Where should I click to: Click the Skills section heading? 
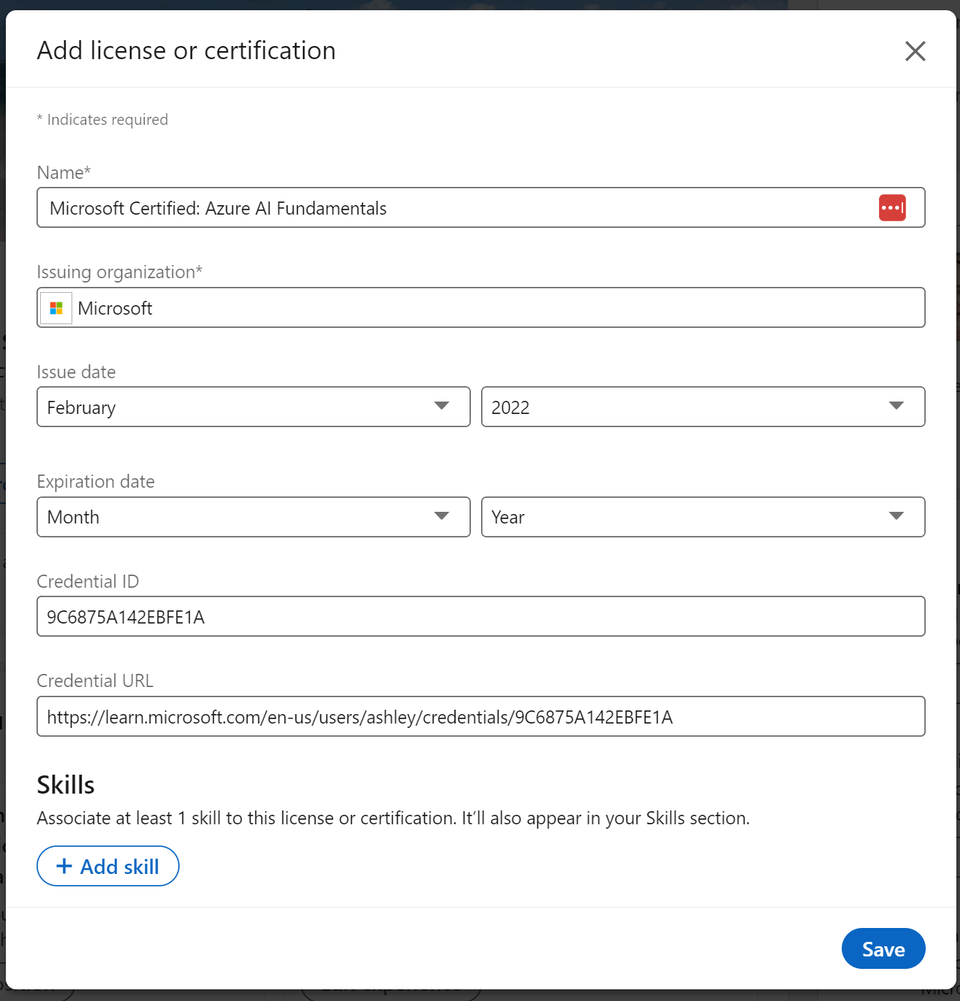tap(65, 785)
